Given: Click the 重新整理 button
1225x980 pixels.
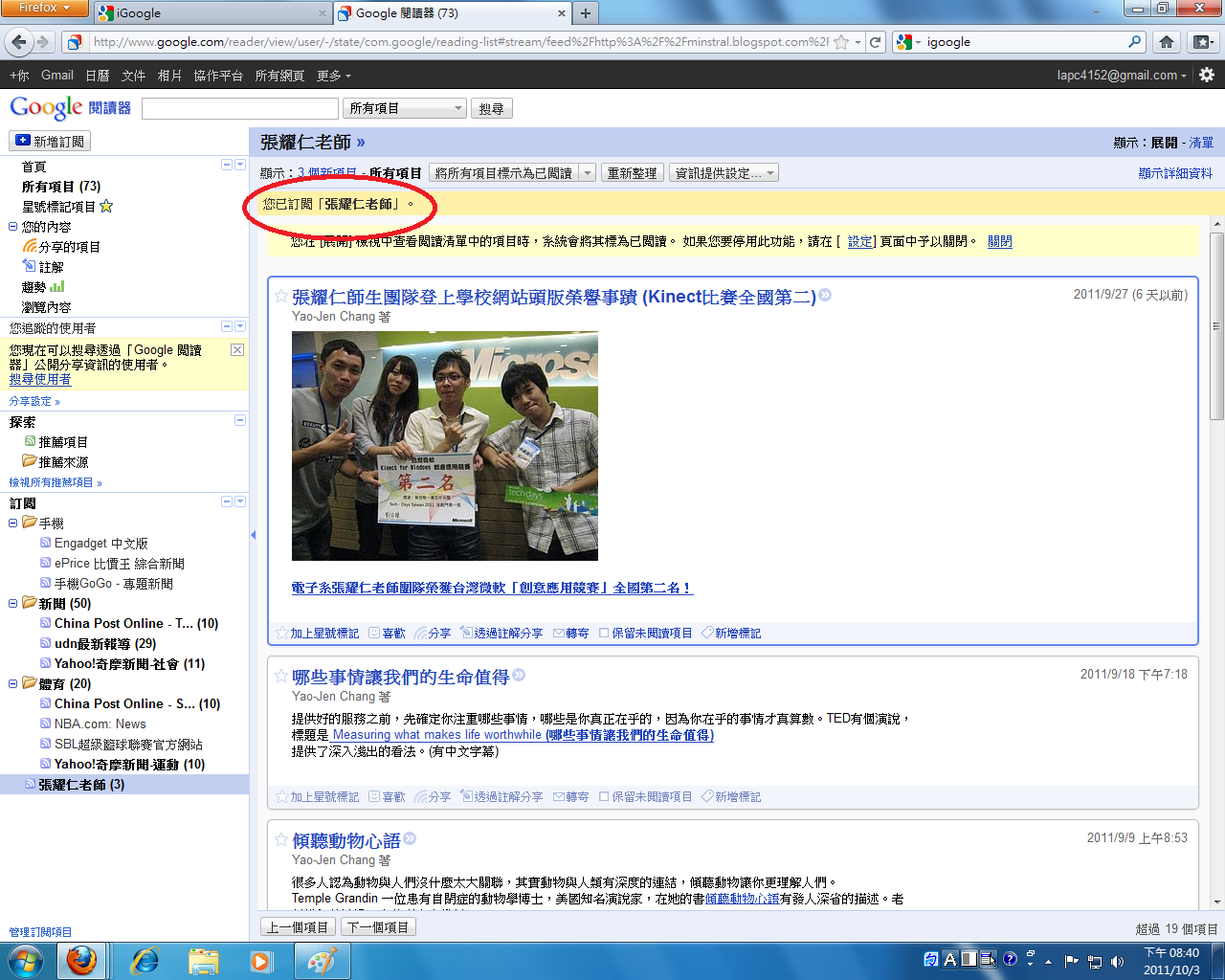Looking at the screenshot, I should (x=632, y=173).
